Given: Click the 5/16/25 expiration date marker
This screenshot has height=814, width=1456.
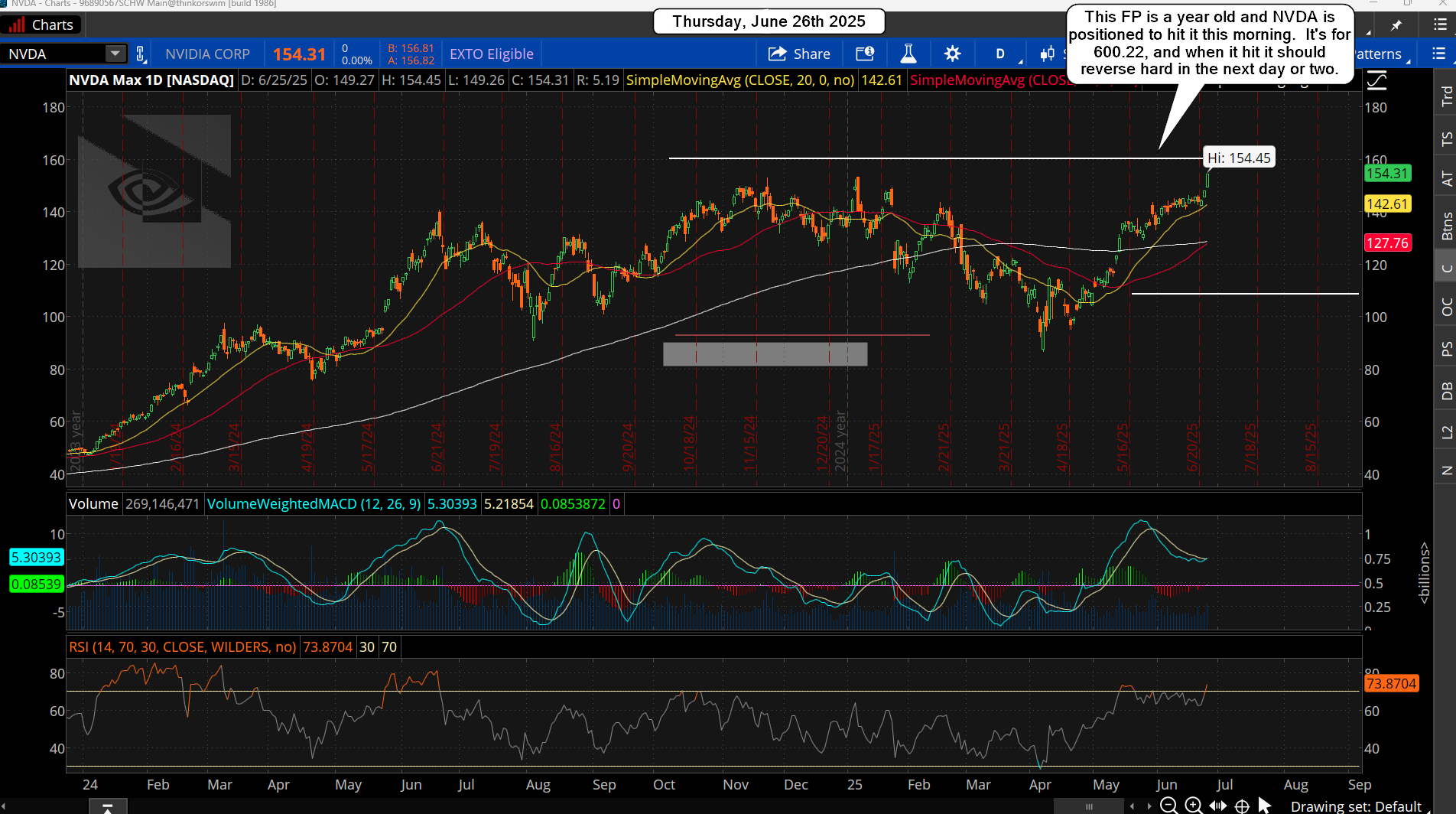Looking at the screenshot, I should click(x=1123, y=447).
